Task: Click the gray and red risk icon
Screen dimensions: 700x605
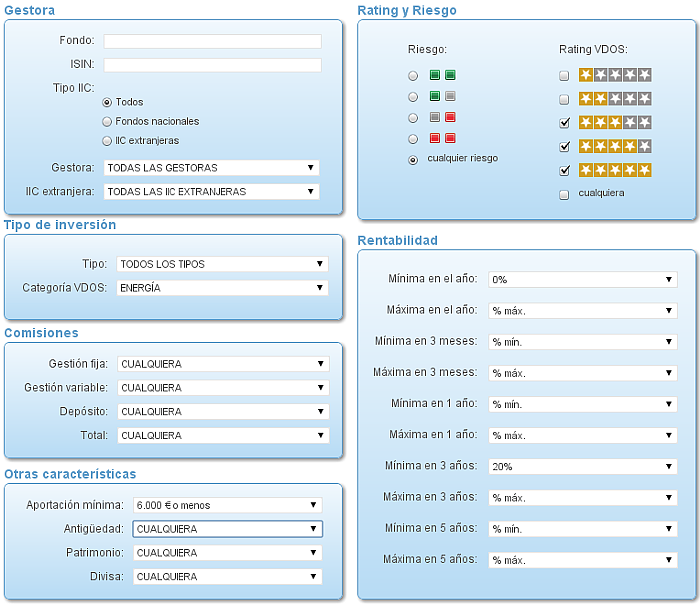Action: pos(442,117)
